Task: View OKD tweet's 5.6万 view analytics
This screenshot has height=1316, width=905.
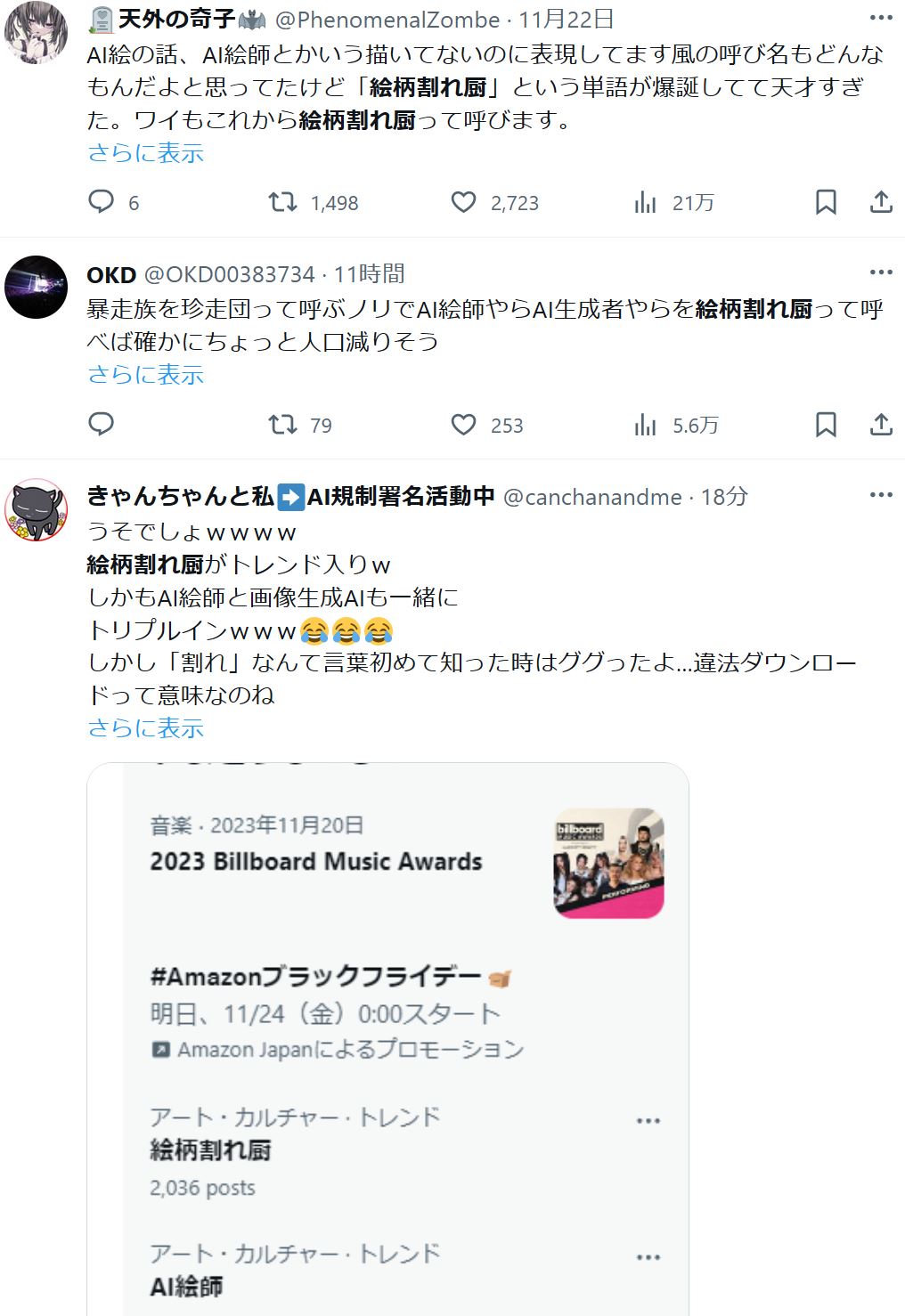Action: [646, 426]
